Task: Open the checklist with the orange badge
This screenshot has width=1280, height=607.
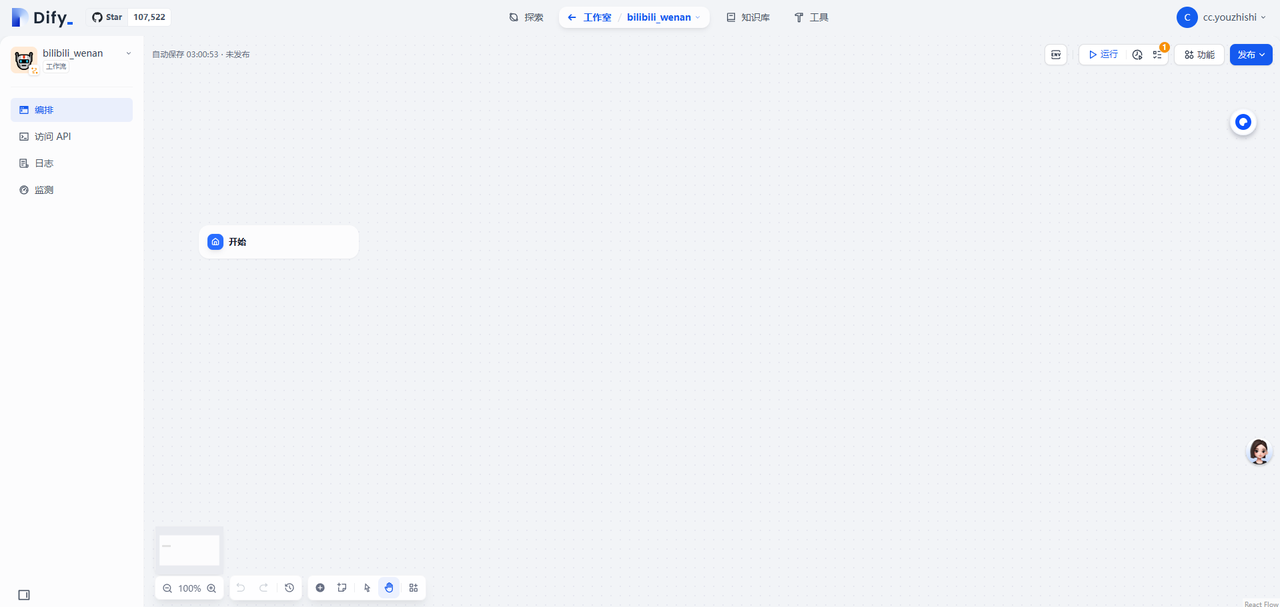Action: [1157, 55]
